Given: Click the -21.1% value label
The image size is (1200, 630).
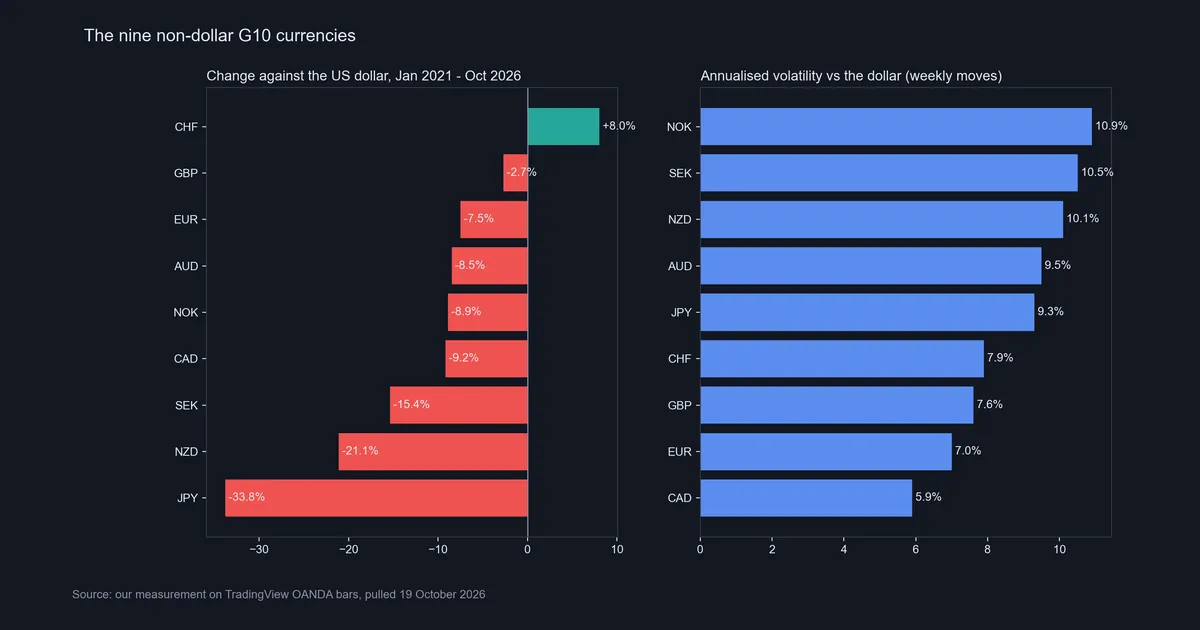Looking at the screenshot, I should (x=360, y=451).
